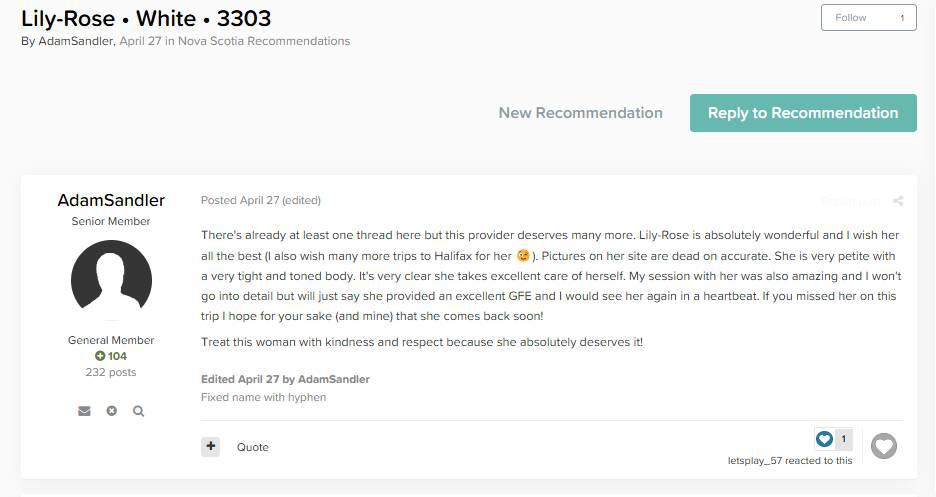
Task: Toggle Follow for this topic
Action: tap(851, 18)
